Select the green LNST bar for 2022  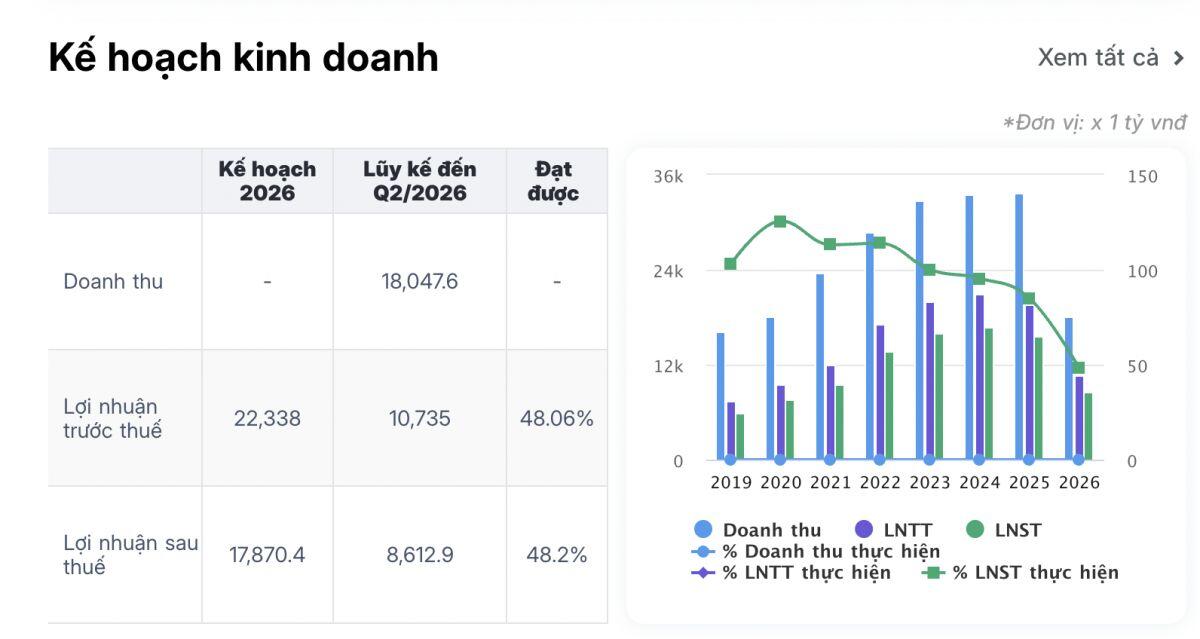[x=889, y=406]
